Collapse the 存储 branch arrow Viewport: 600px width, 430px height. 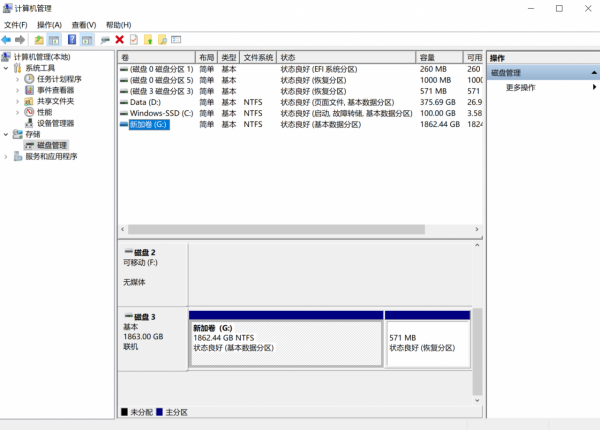[x=6, y=134]
